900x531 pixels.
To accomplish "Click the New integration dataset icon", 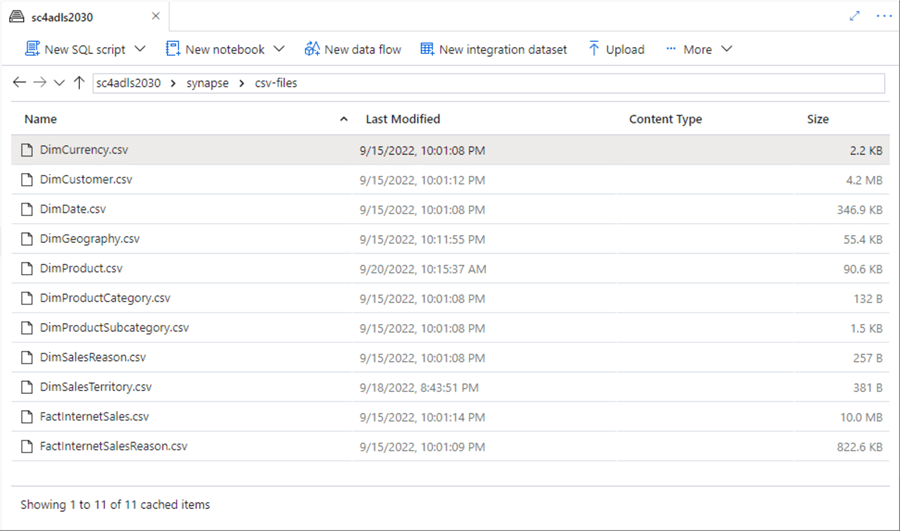I will (x=427, y=49).
